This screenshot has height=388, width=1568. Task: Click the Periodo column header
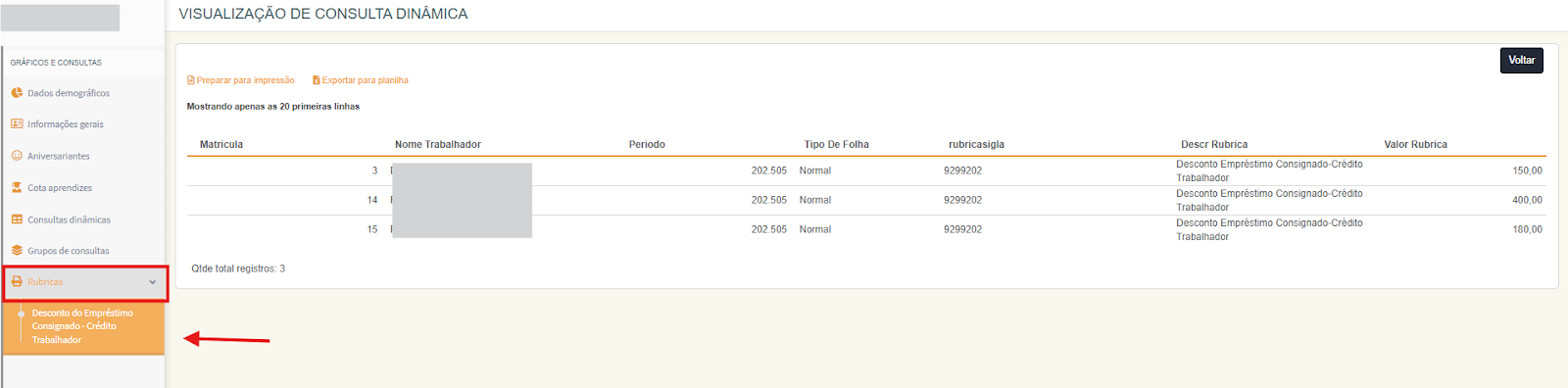point(647,145)
